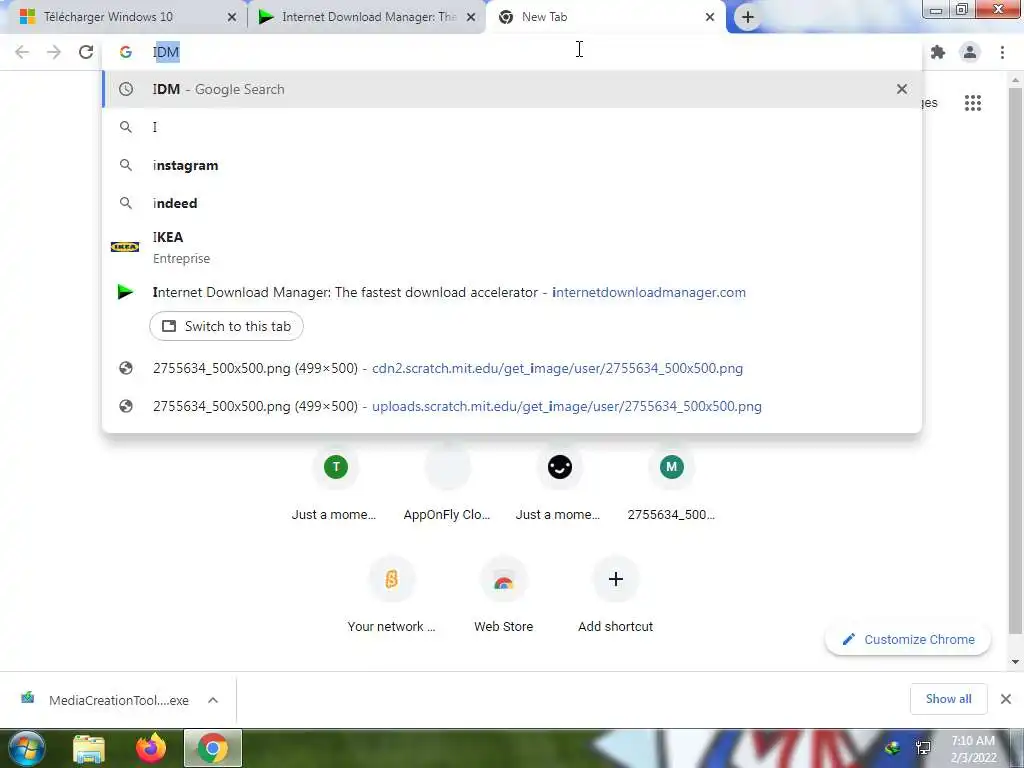Open the Web Store shortcut
Screen dimensions: 1024x768
pos(504,594)
